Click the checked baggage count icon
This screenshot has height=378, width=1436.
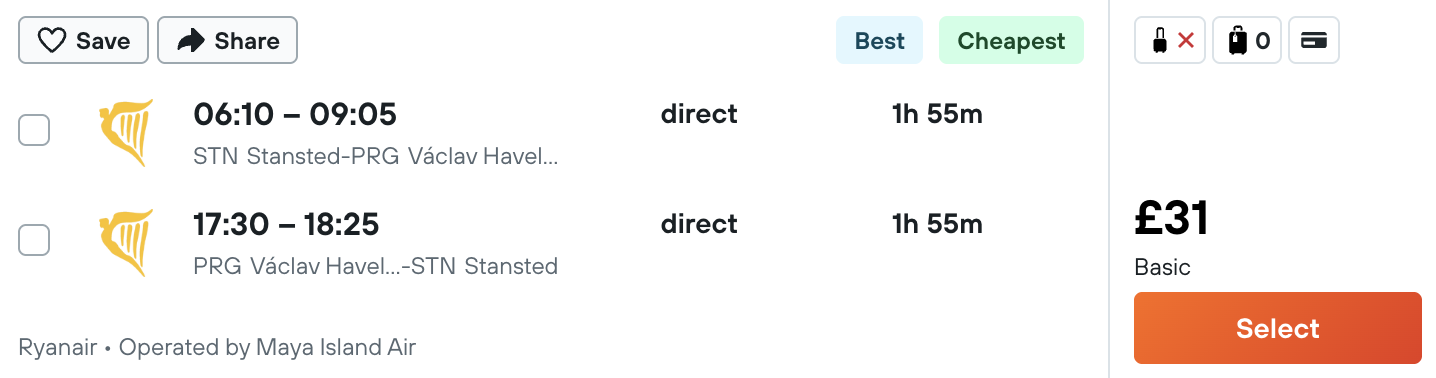(1247, 41)
